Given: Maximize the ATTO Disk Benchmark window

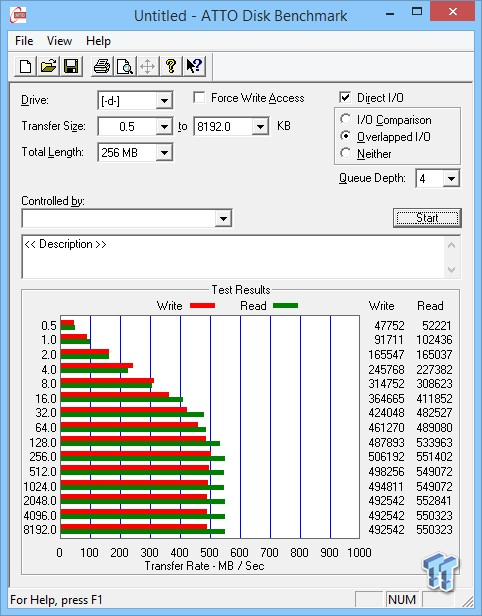Looking at the screenshot, I should point(416,13).
